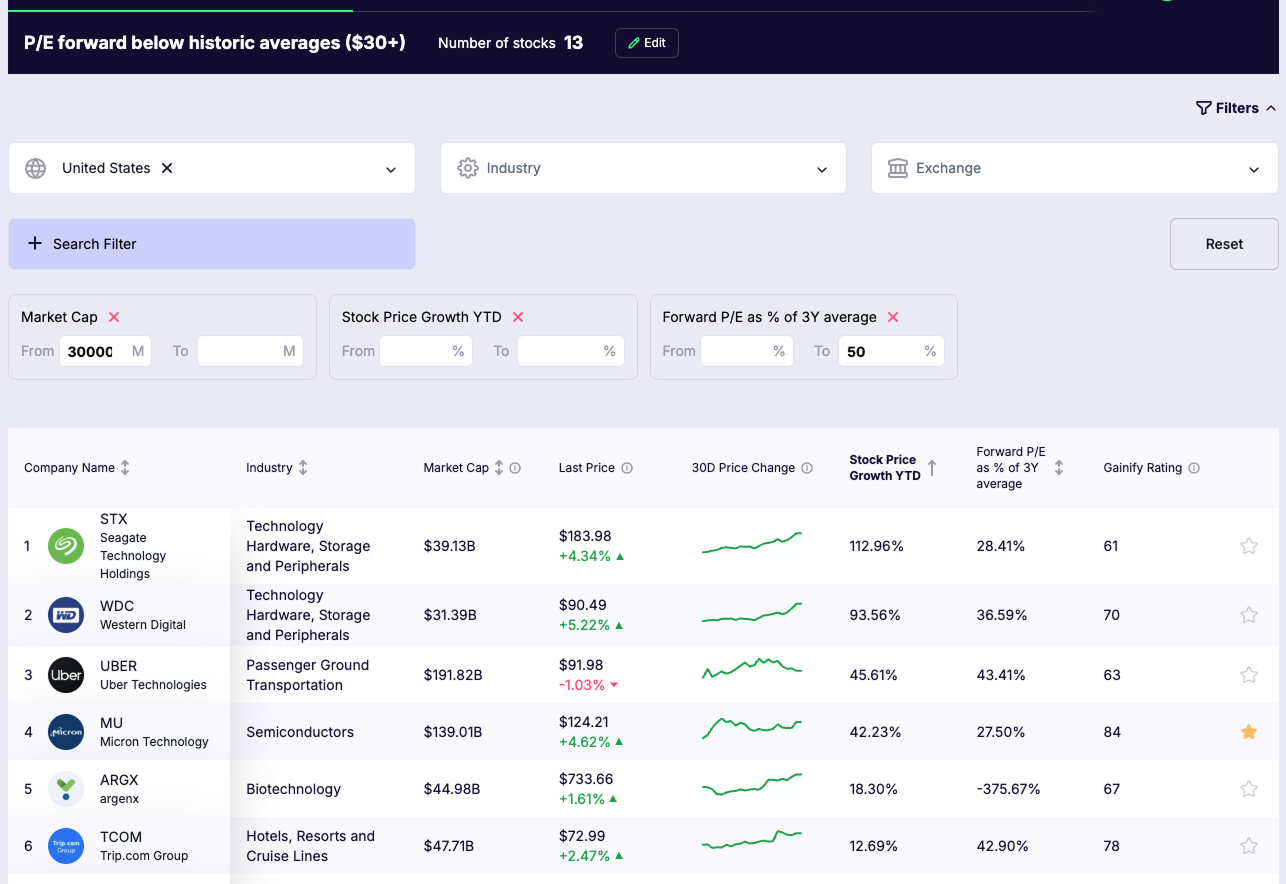Select the -375.67% forward P/E value

pyautogui.click(x=1009, y=789)
